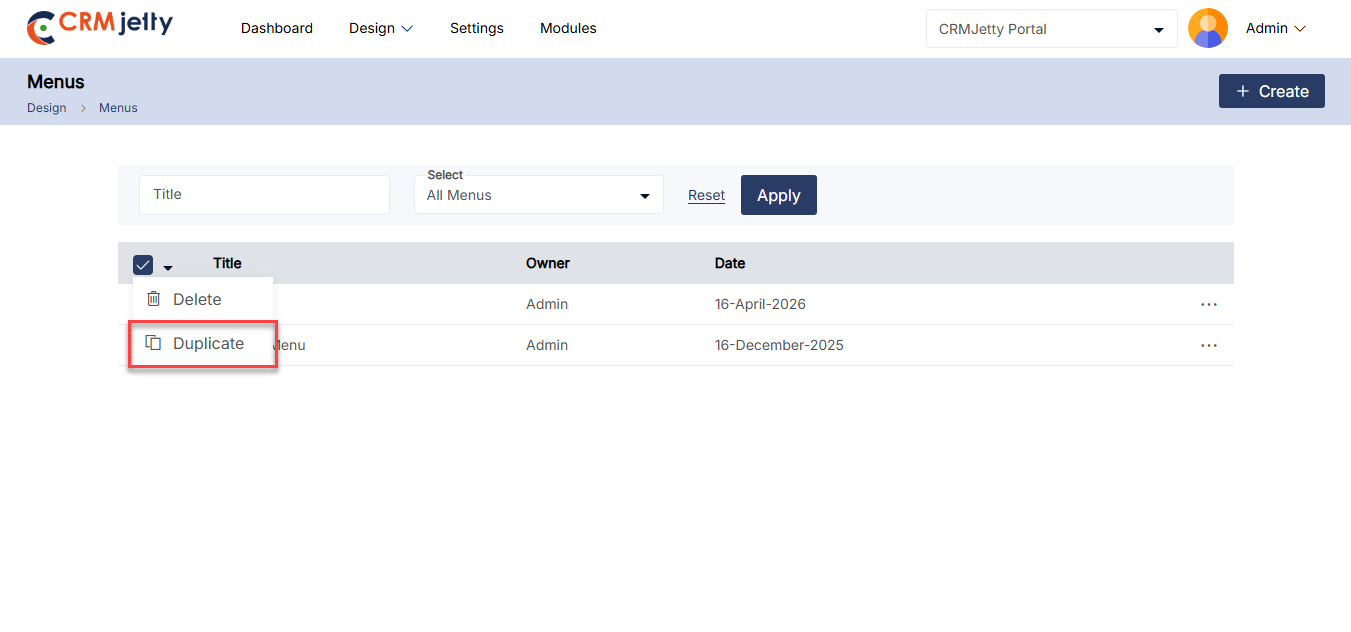Choose Duplicate with the copy icon
The height and width of the screenshot is (632, 1351).
[207, 343]
